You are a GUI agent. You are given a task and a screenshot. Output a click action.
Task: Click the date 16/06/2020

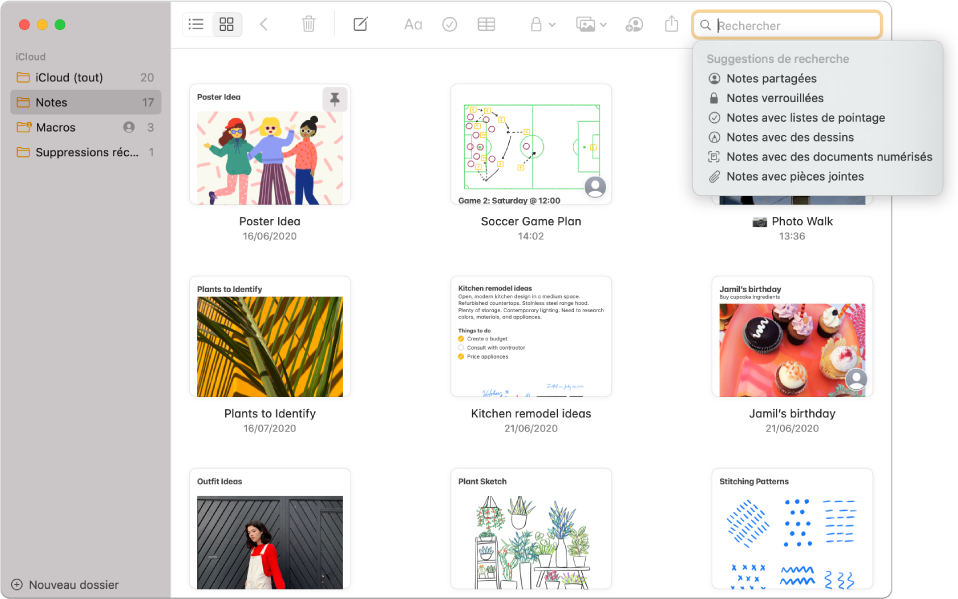coord(269,236)
